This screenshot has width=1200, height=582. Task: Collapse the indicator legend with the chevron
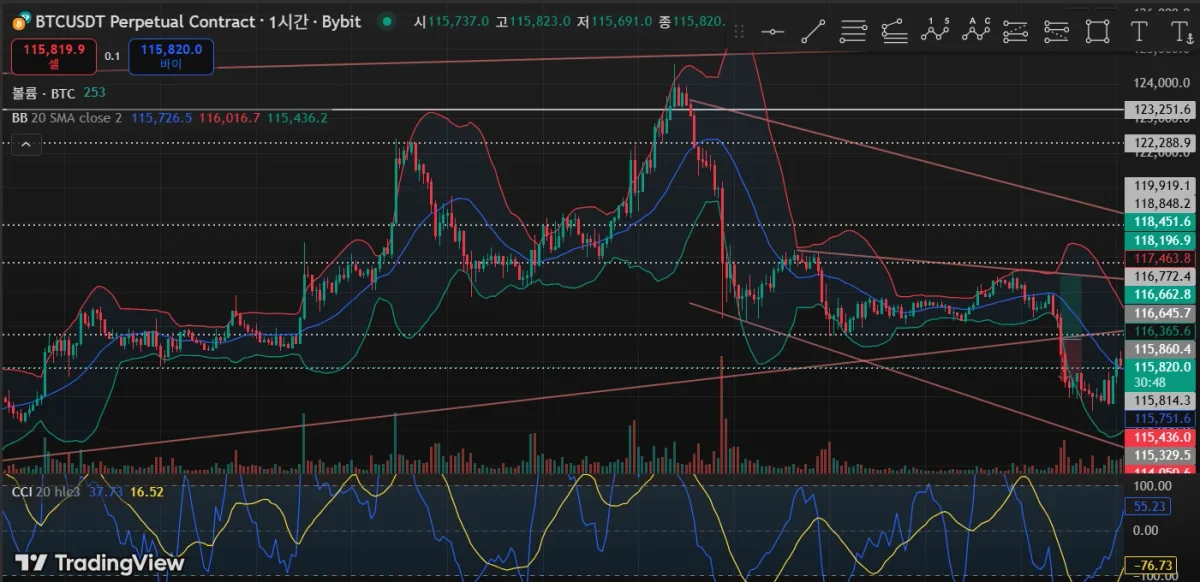click(x=26, y=145)
